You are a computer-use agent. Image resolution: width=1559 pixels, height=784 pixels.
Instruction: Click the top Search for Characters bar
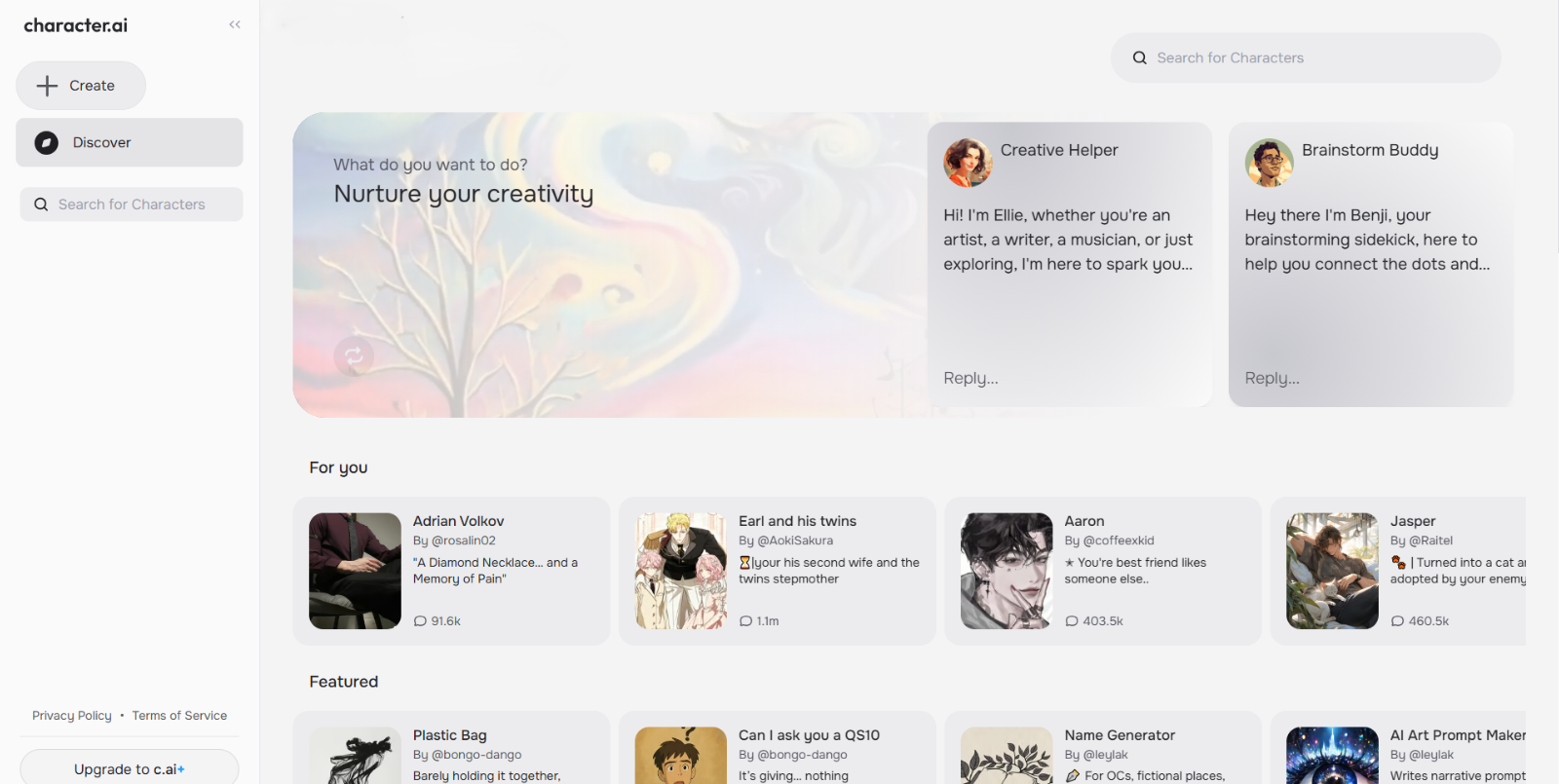tap(1306, 57)
